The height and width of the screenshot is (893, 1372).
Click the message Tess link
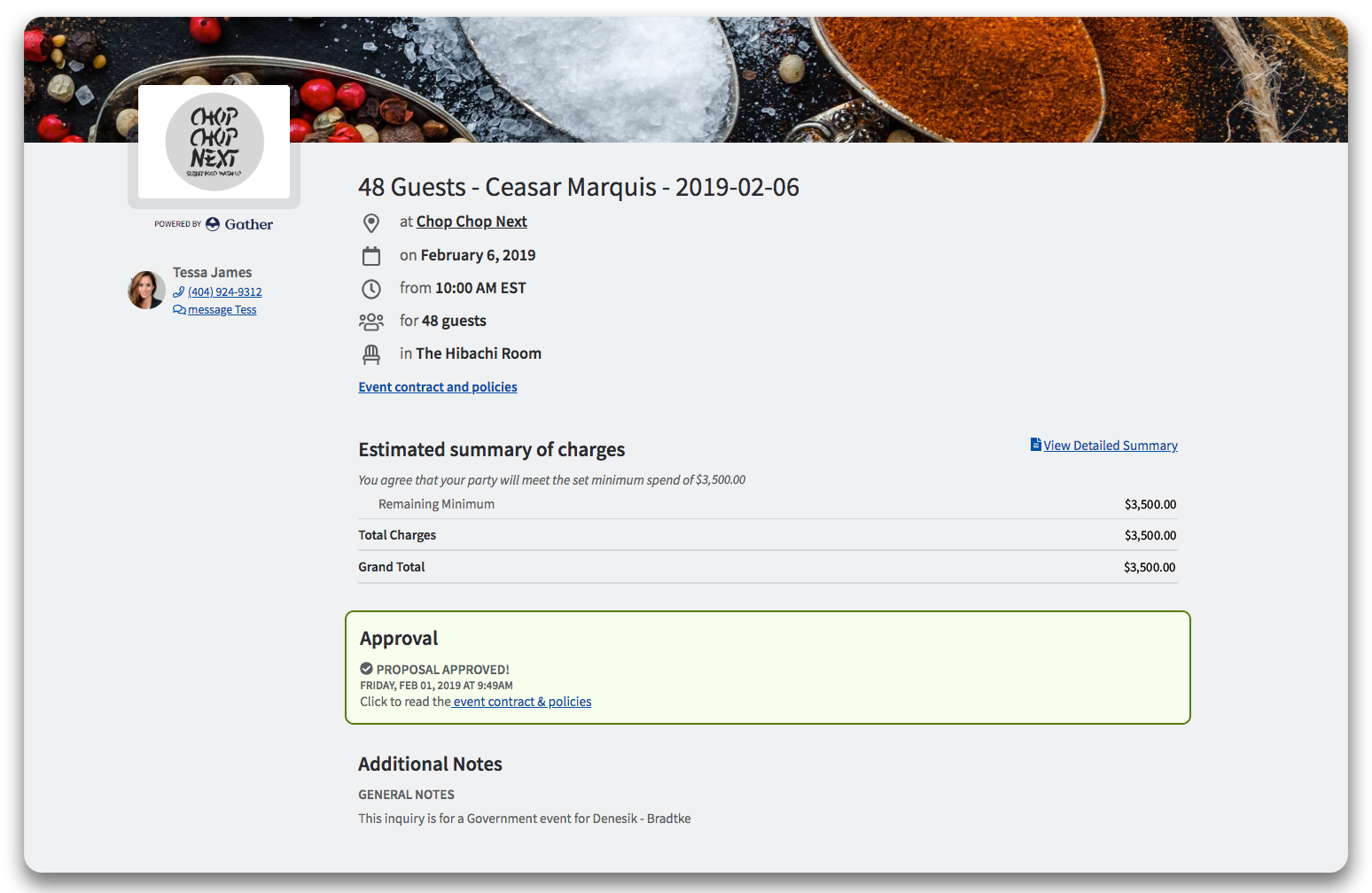point(221,309)
